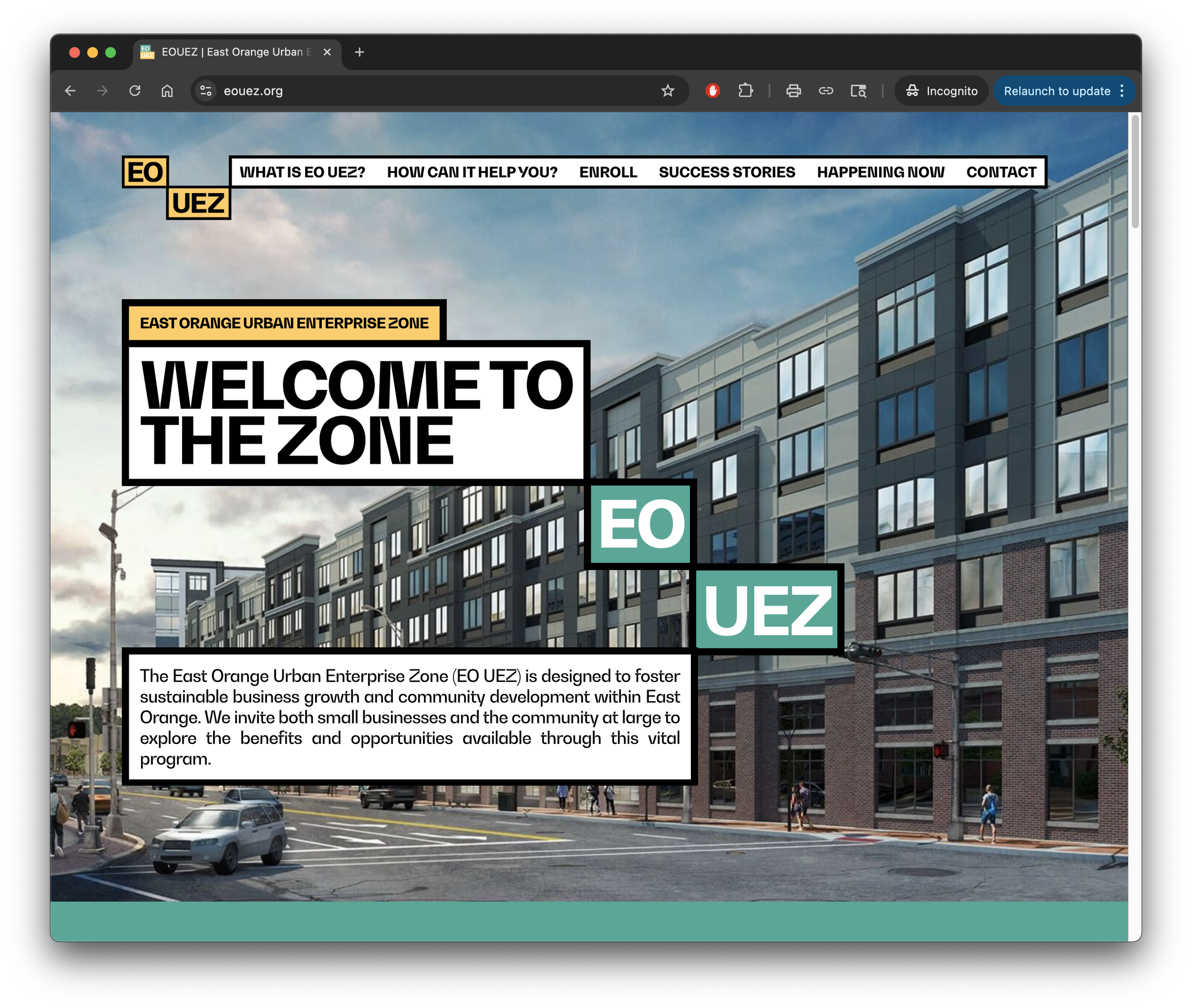Click the printer icon in toolbar
The height and width of the screenshot is (1008, 1192).
click(793, 91)
